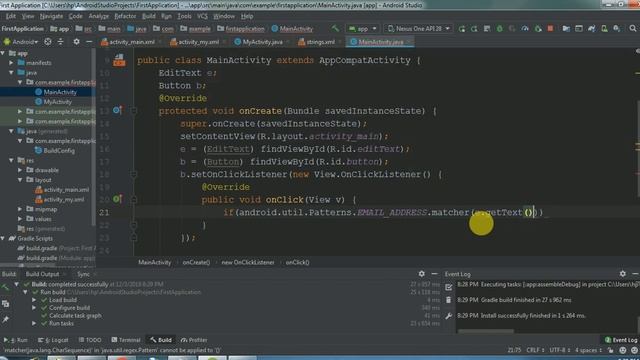Click override gutter icon beside onCreate
The width and height of the screenshot is (640, 360).
tap(118, 110)
